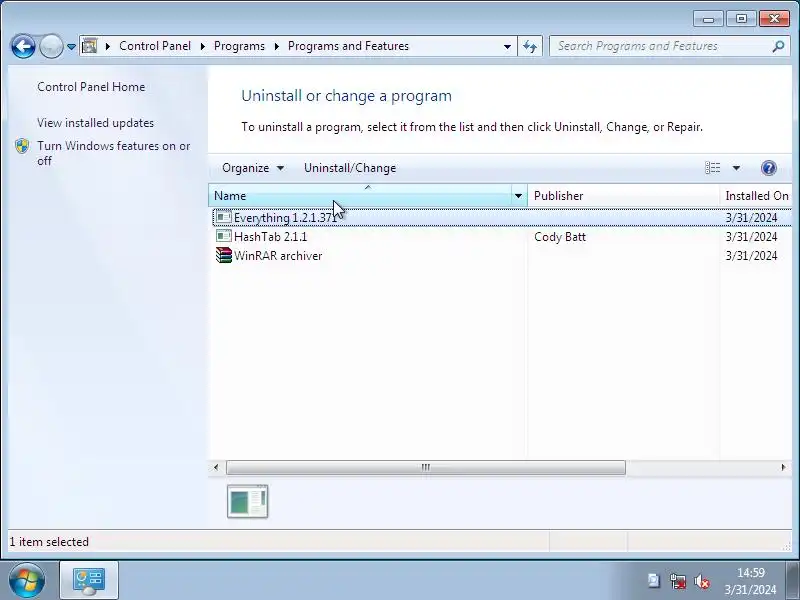800x600 pixels.
Task: Open Programs breadcrumb
Action: [x=239, y=46]
